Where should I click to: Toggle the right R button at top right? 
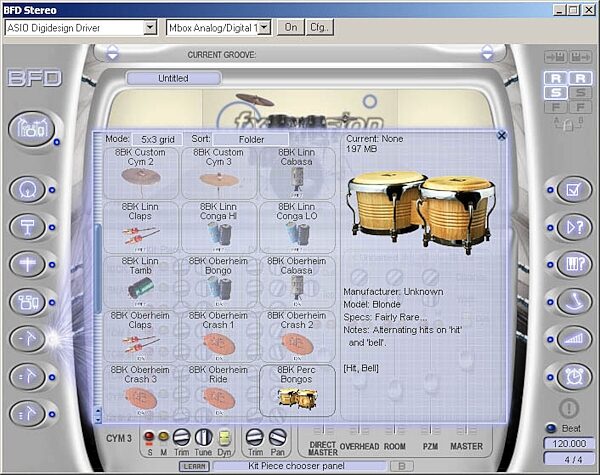coord(580,78)
